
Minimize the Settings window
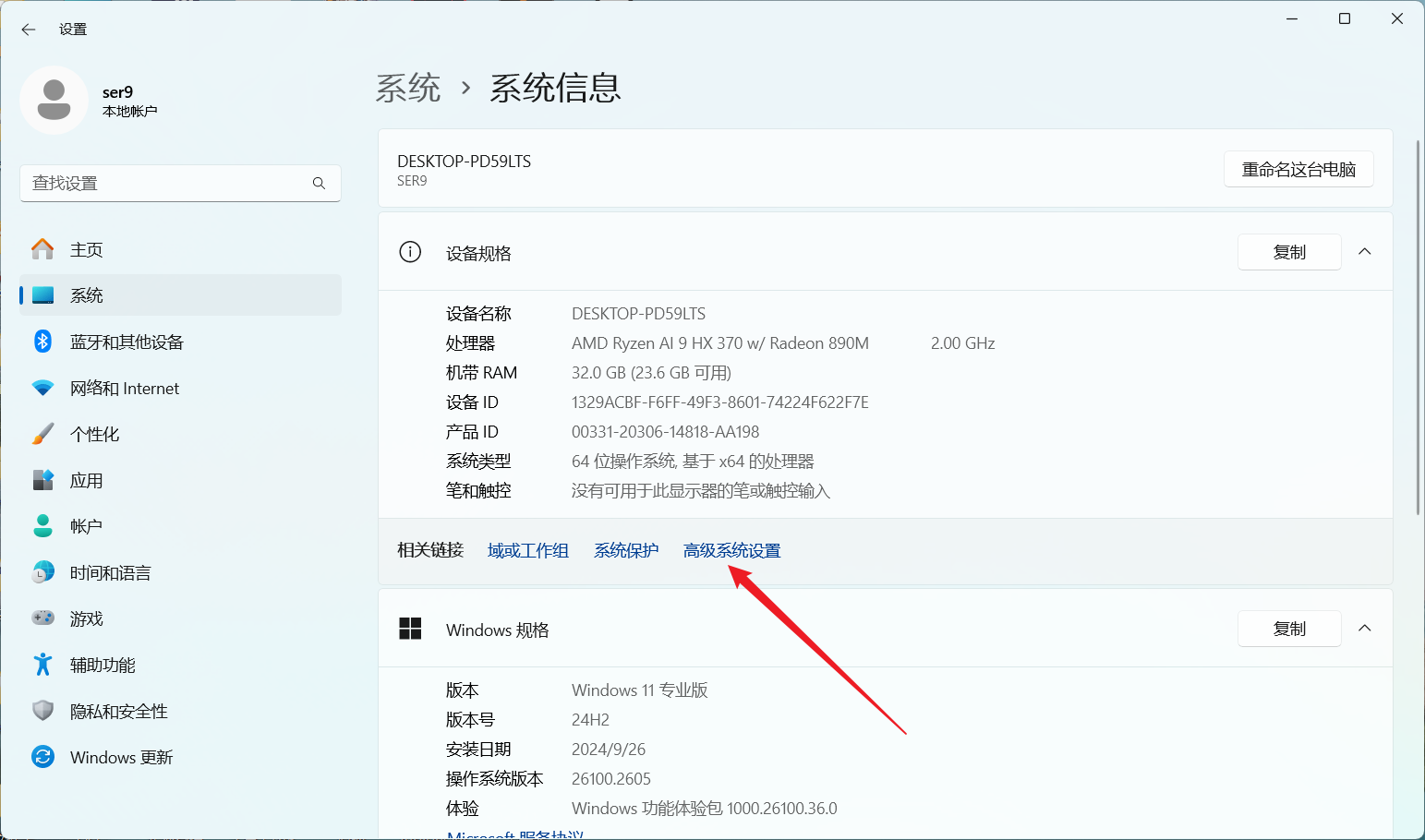(1292, 18)
